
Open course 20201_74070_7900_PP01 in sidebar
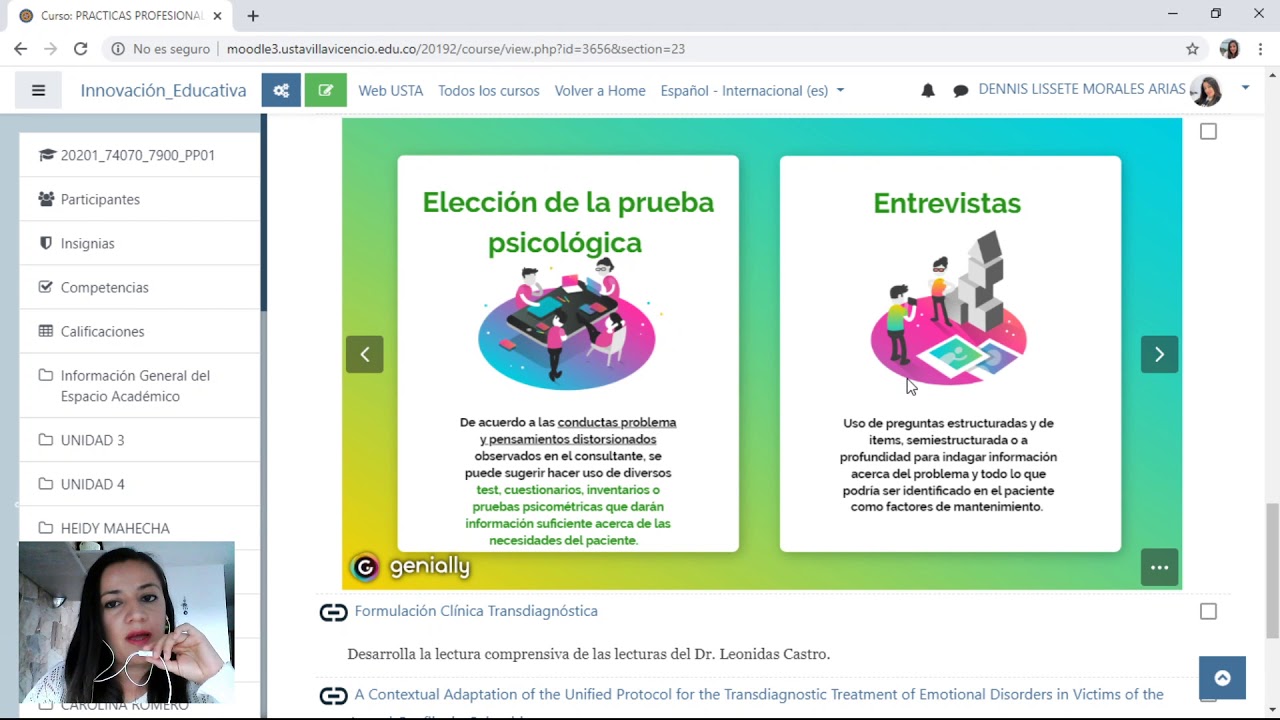pos(139,155)
